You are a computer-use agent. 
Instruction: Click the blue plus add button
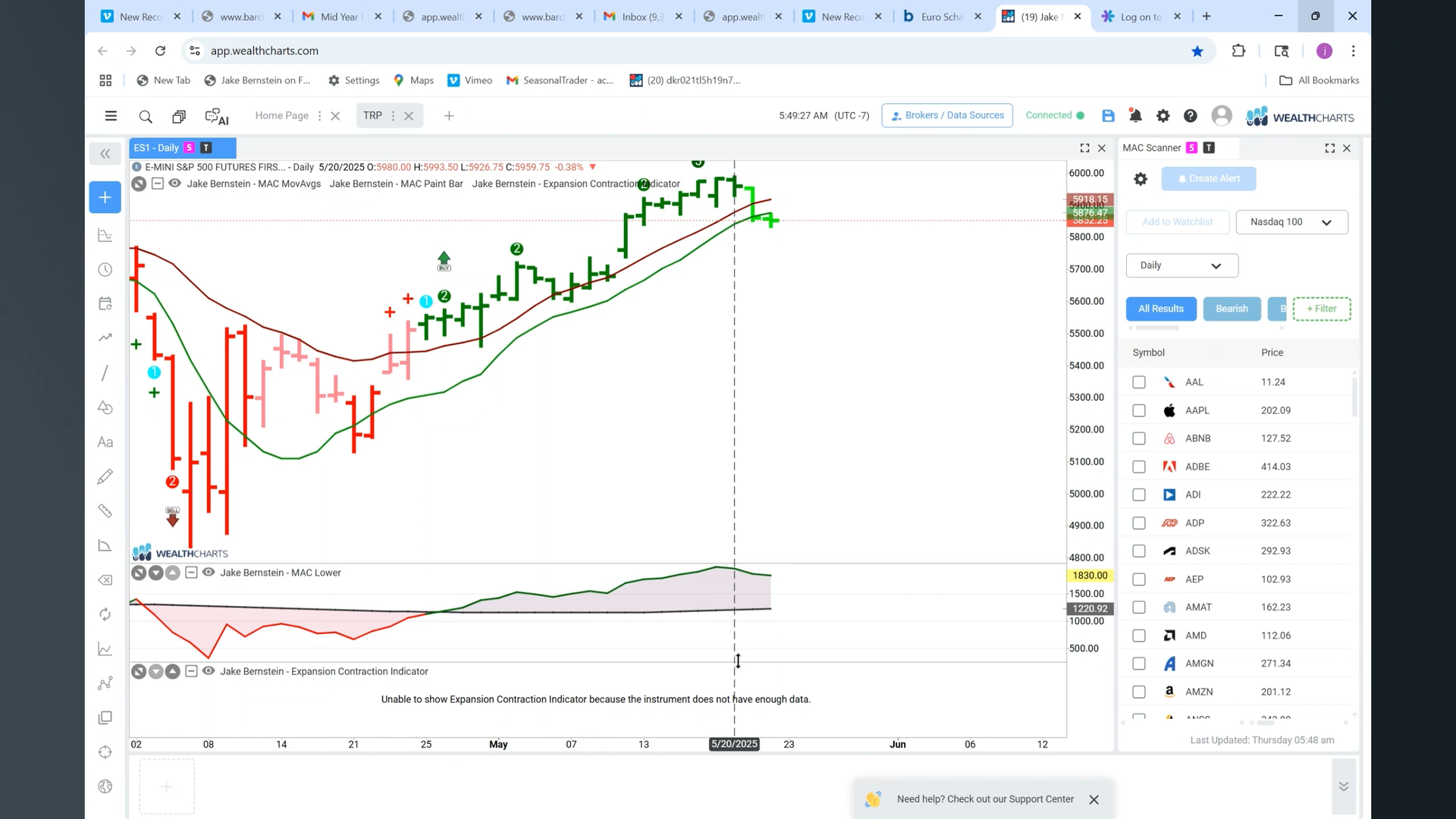pos(105,197)
